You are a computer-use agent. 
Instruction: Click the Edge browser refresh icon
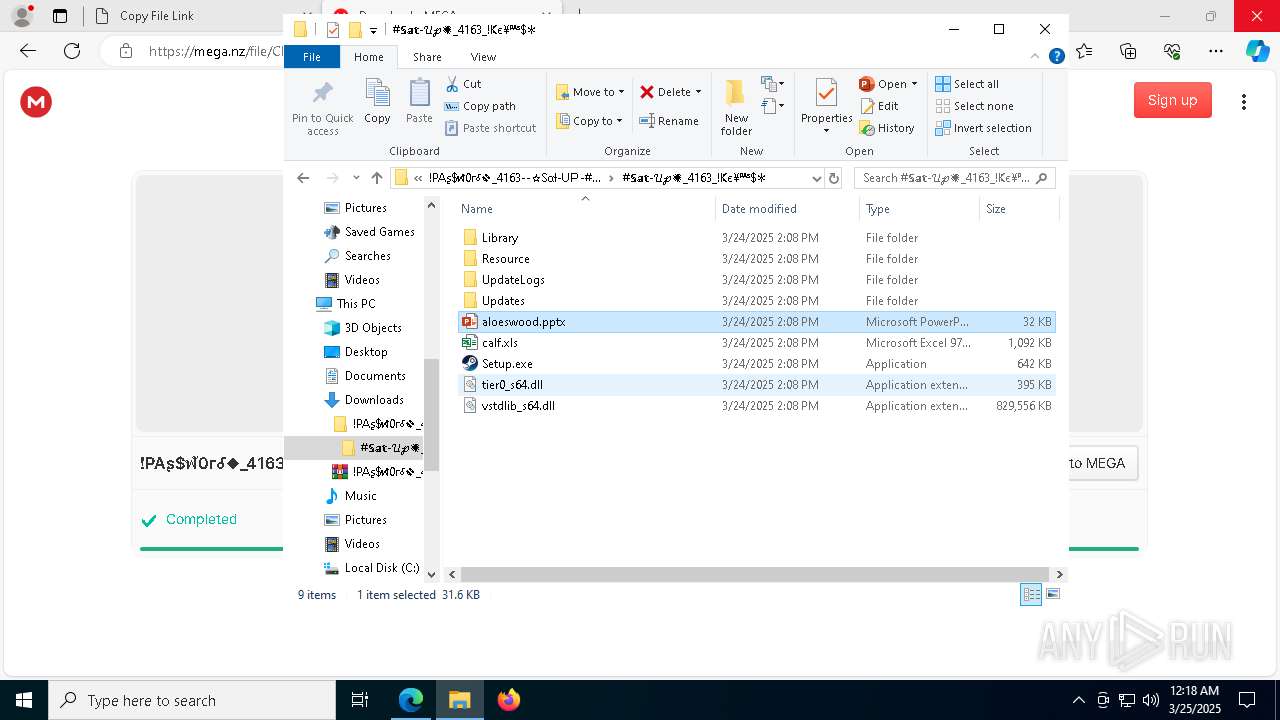pyautogui.click(x=72, y=51)
